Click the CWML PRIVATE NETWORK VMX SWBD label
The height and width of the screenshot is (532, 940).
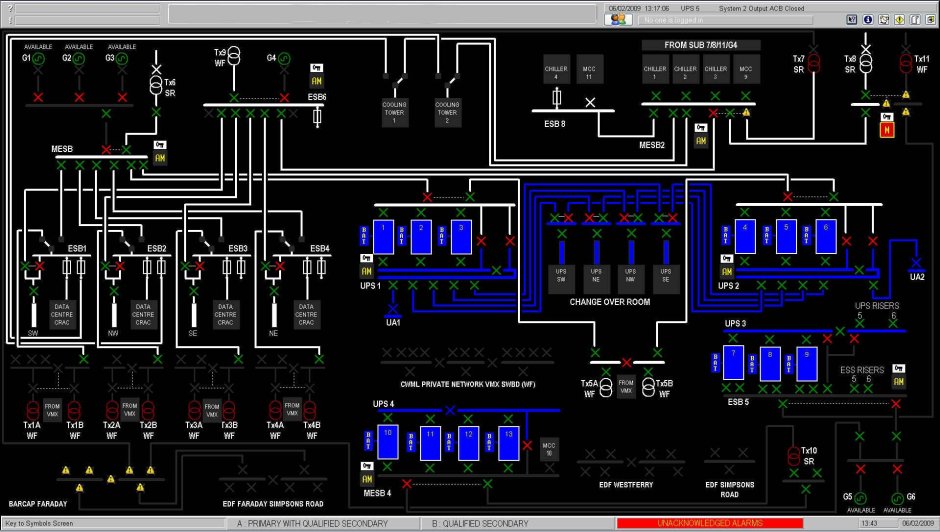468,384
